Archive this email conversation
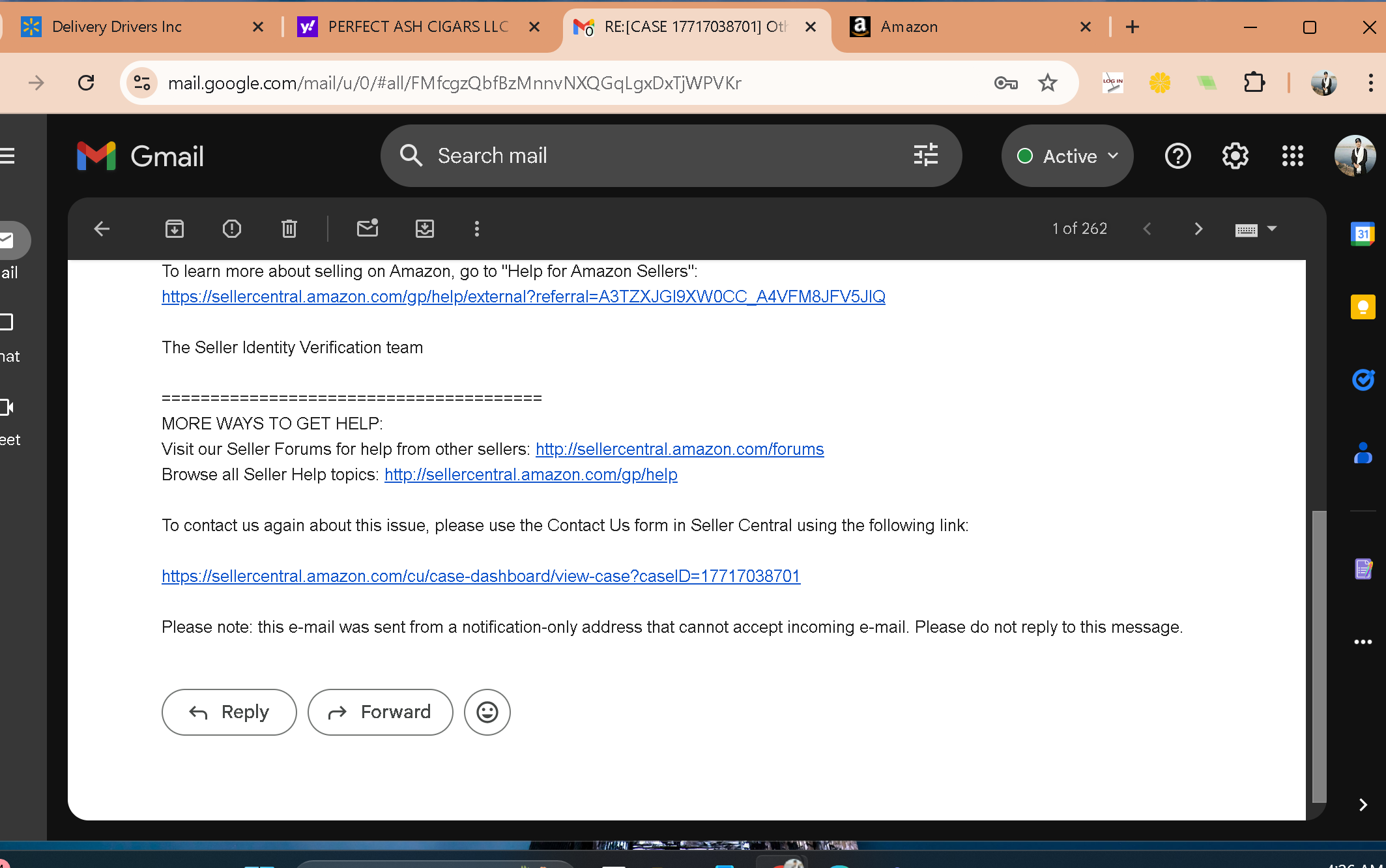The image size is (1386, 868). pos(175,229)
